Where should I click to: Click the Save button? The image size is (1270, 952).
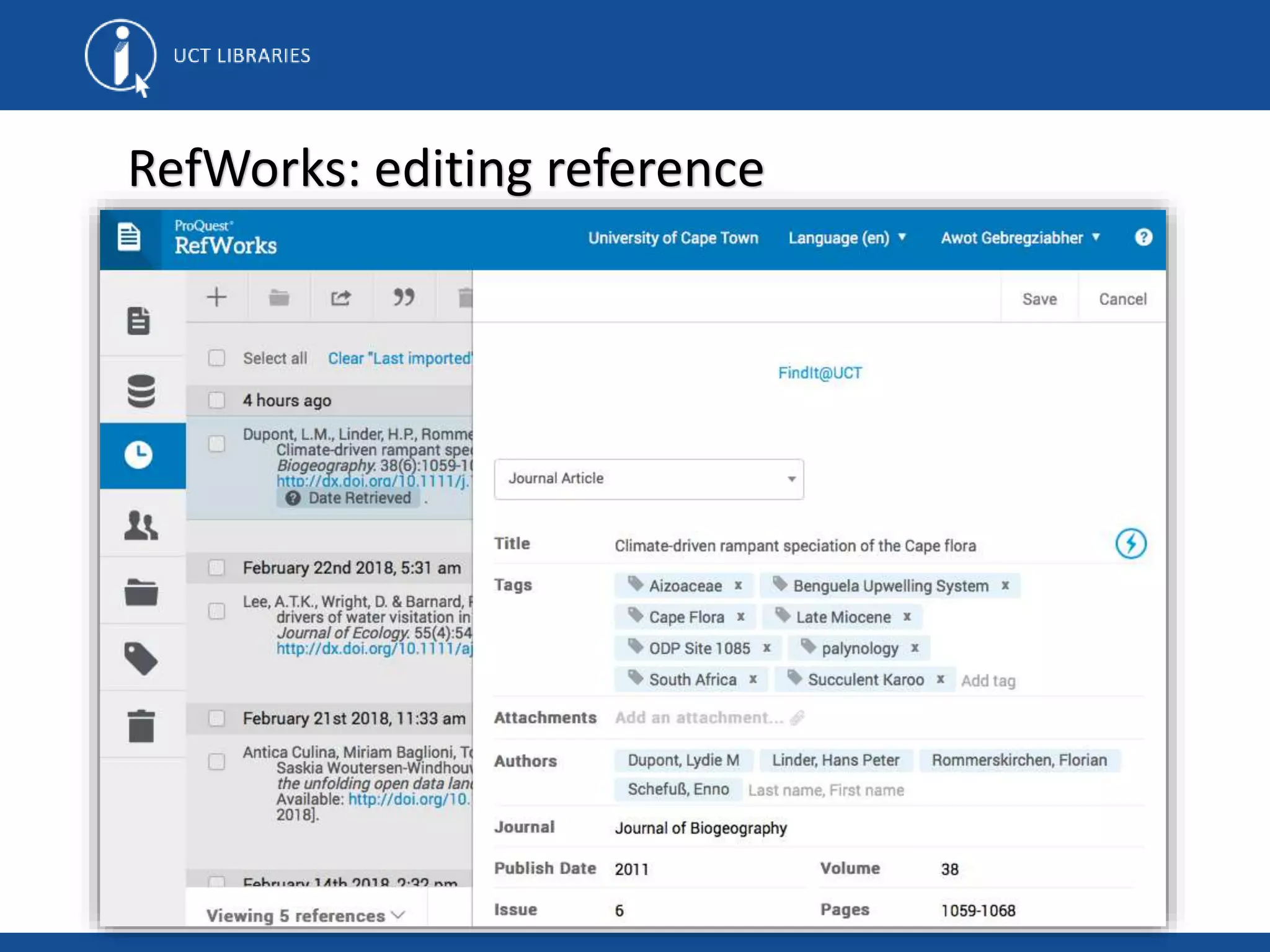(x=1039, y=299)
